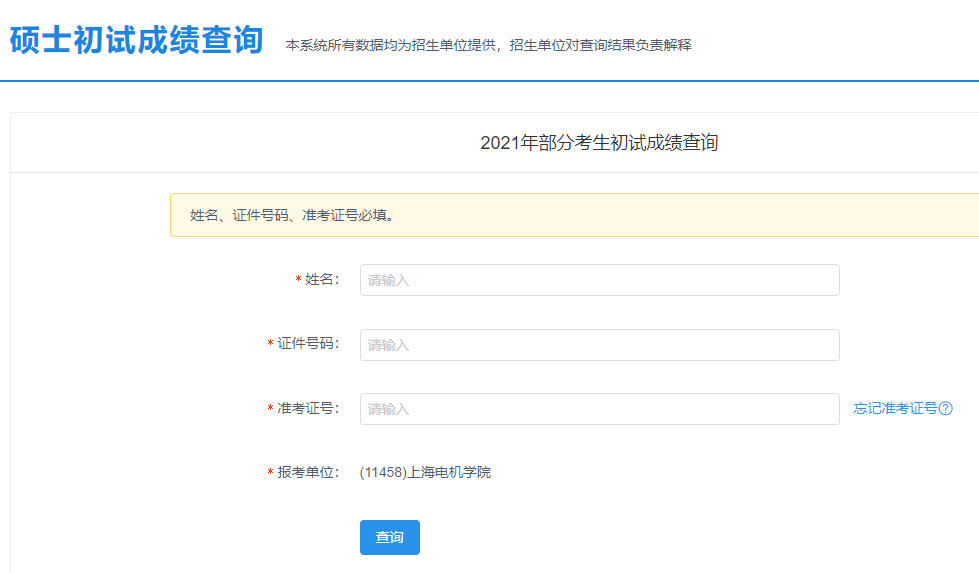Click the 姓名 input field
Screen dimensions: 979x573
[599, 280]
